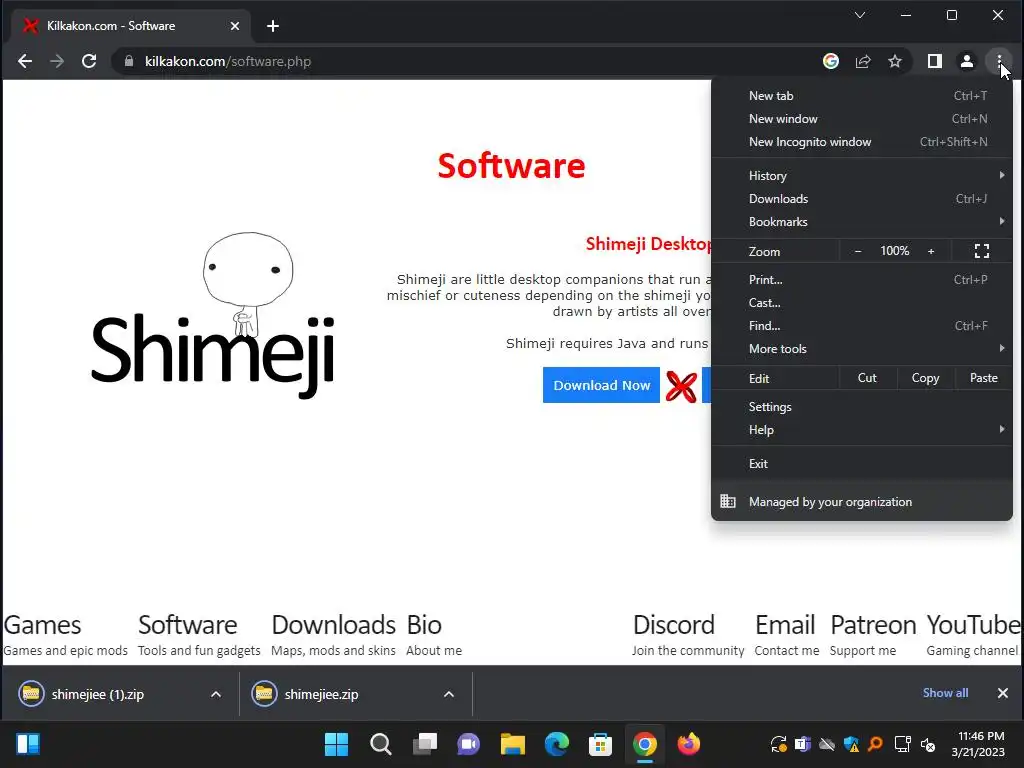Click the Share page icon
Viewport: 1024px width, 768px height.
(863, 61)
